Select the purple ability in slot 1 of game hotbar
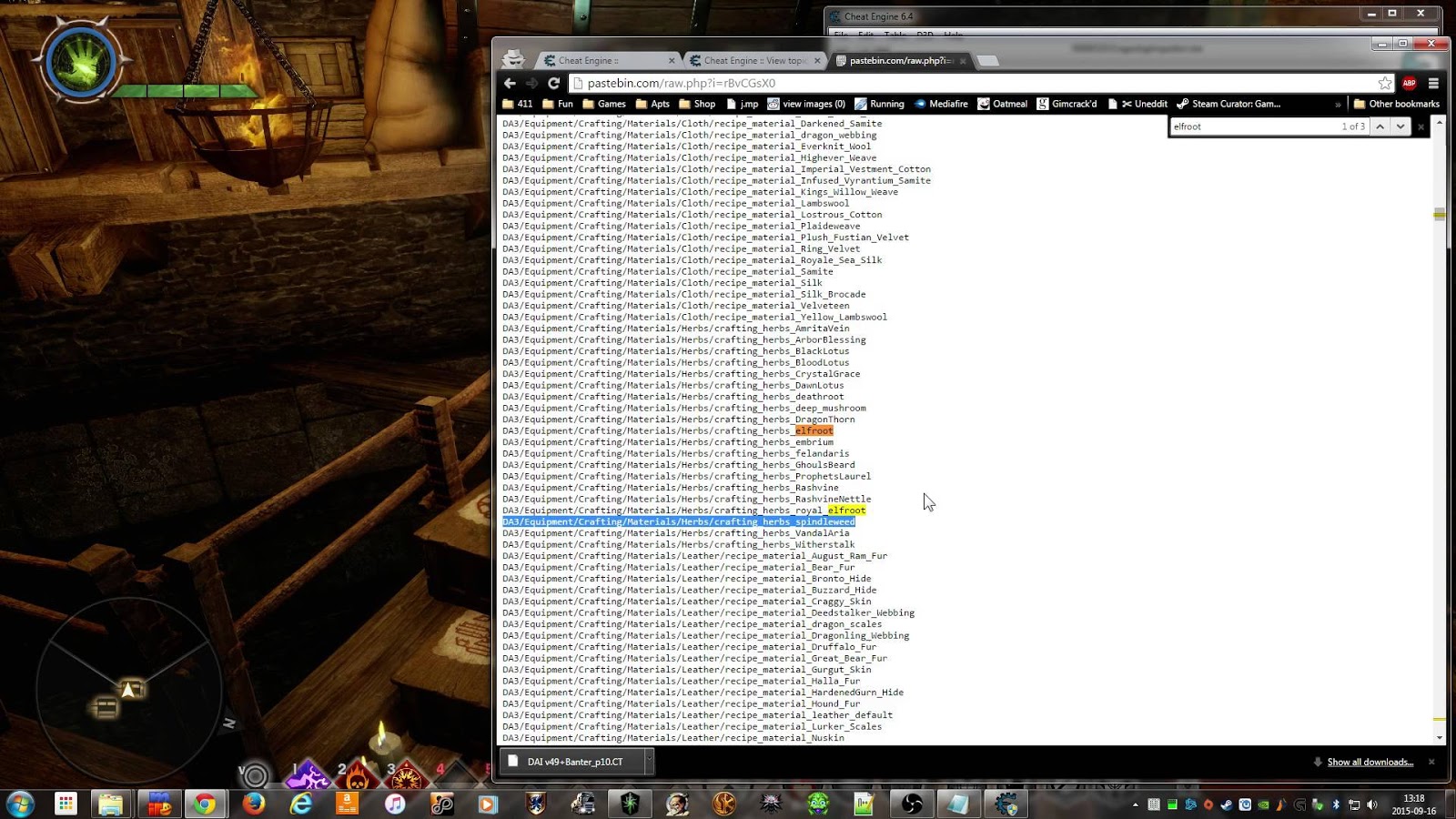Image resolution: width=1456 pixels, height=819 pixels. [308, 776]
